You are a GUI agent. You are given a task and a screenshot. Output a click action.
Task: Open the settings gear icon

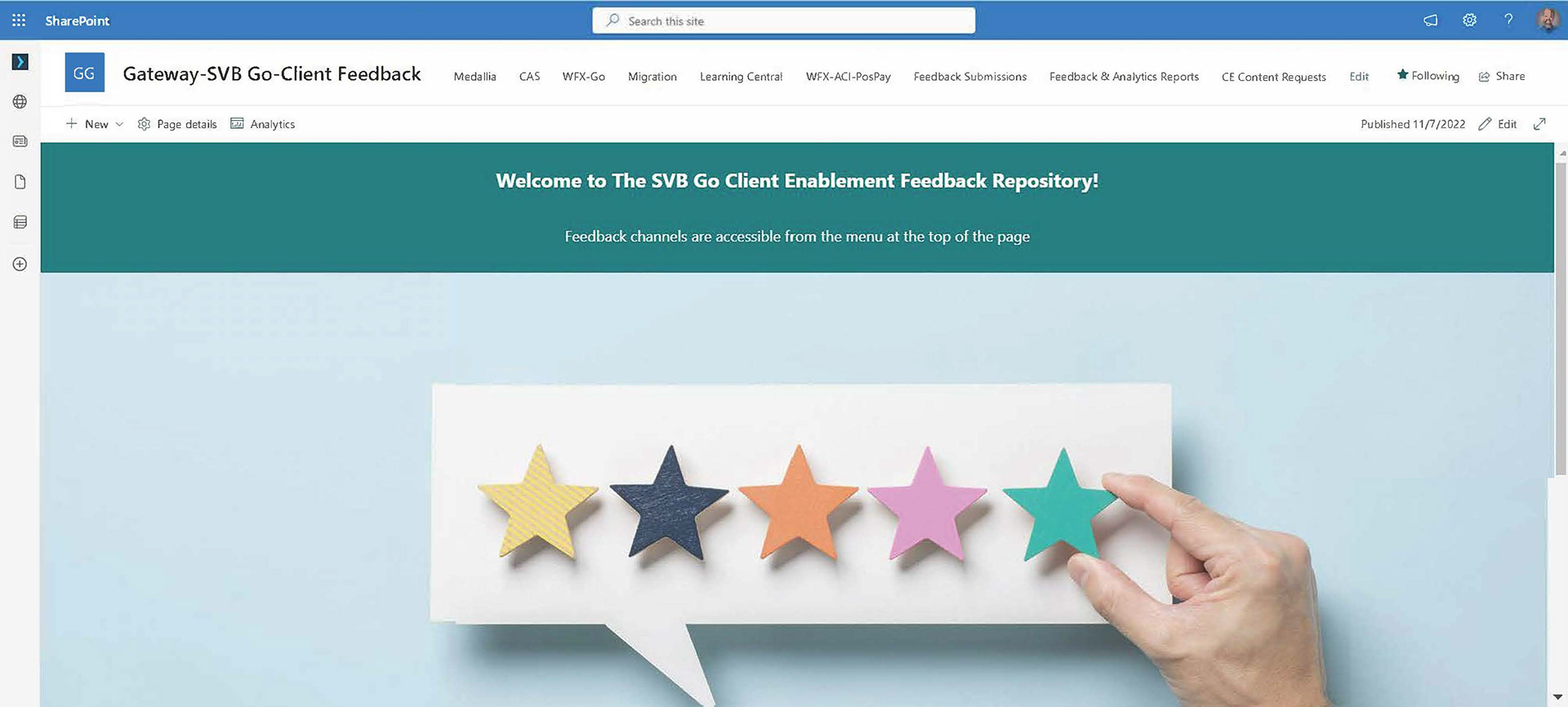coord(1469,20)
